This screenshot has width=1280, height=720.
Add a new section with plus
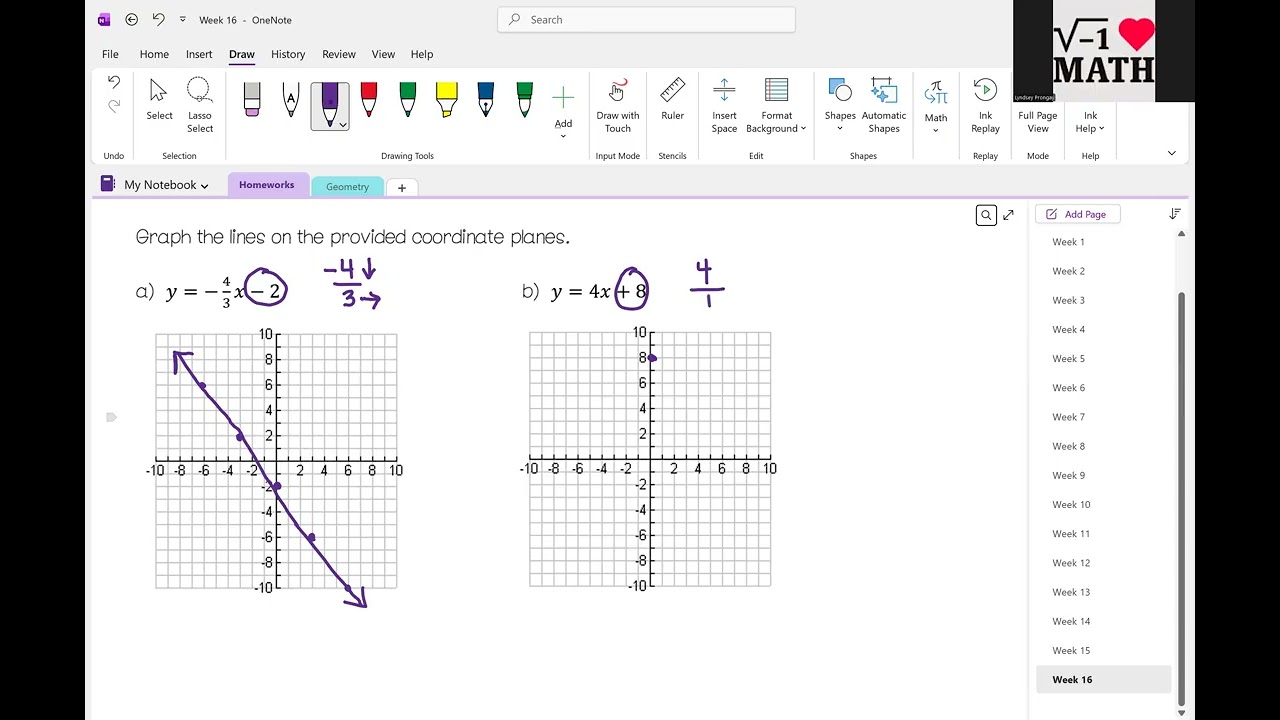tap(402, 188)
